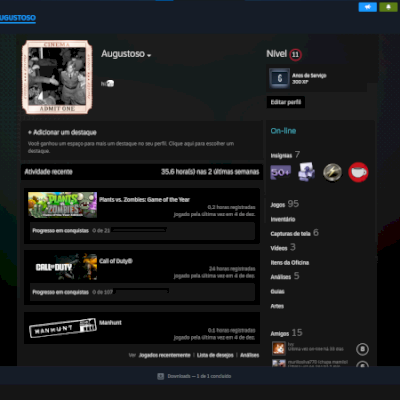Open the Guias link
Screen dimensions: 400x400
[x=277, y=292]
